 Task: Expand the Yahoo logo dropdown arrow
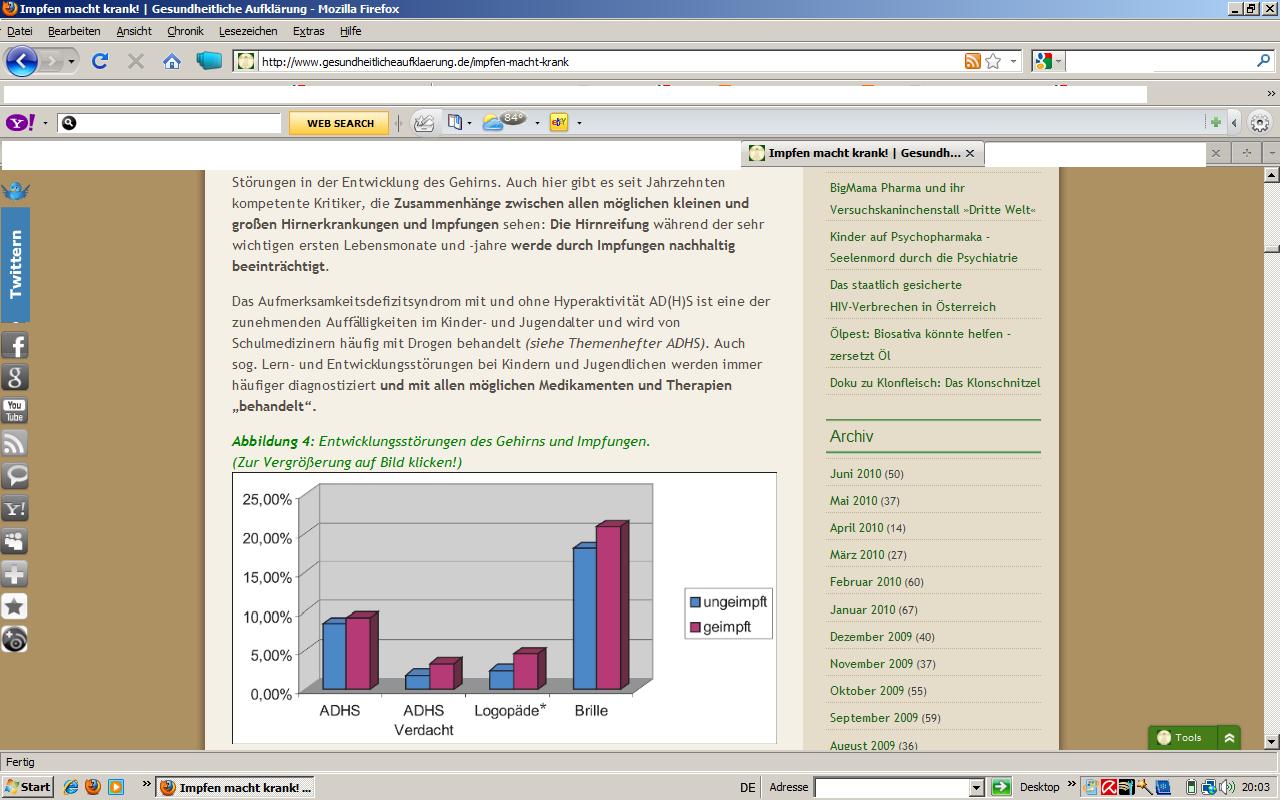point(44,123)
